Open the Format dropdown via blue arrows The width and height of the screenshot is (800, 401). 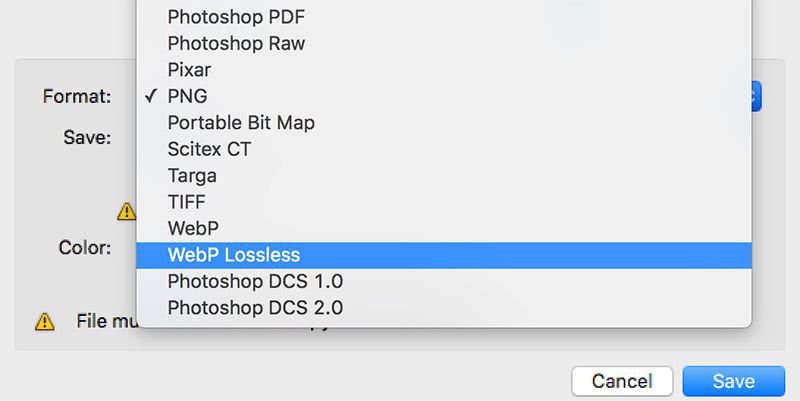[755, 96]
